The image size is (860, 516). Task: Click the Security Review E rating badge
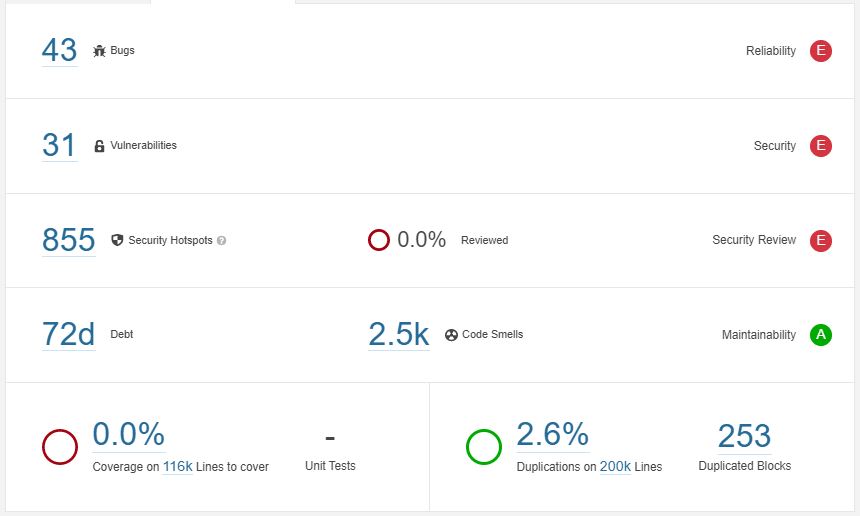click(x=821, y=241)
